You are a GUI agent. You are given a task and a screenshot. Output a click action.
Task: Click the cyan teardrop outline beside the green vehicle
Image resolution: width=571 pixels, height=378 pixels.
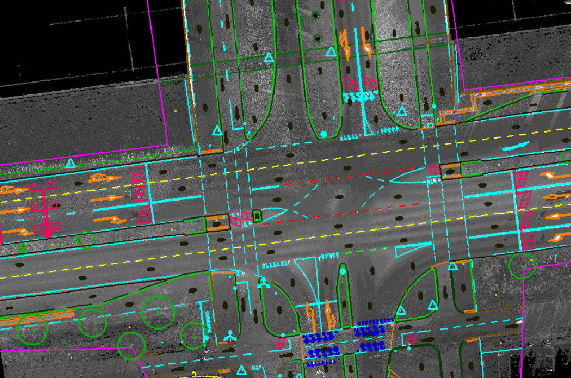click(275, 214)
